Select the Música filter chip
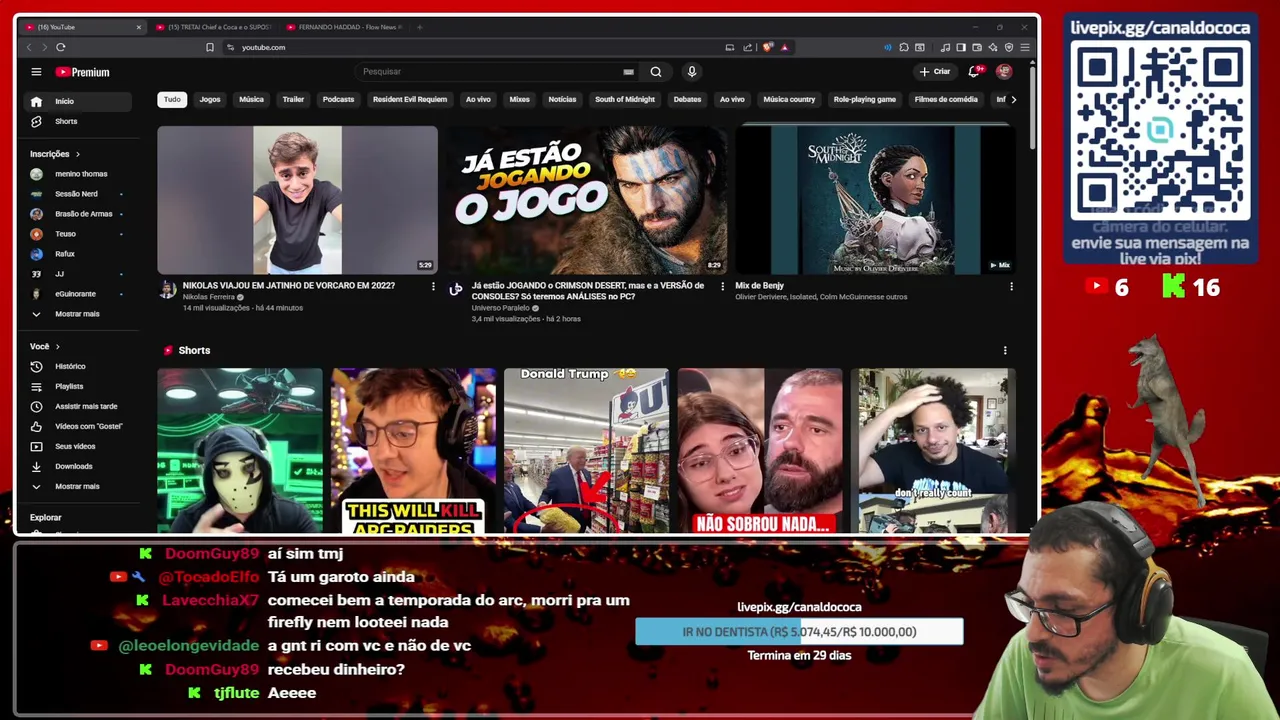Screen dimensions: 1280x720 pos(251,99)
